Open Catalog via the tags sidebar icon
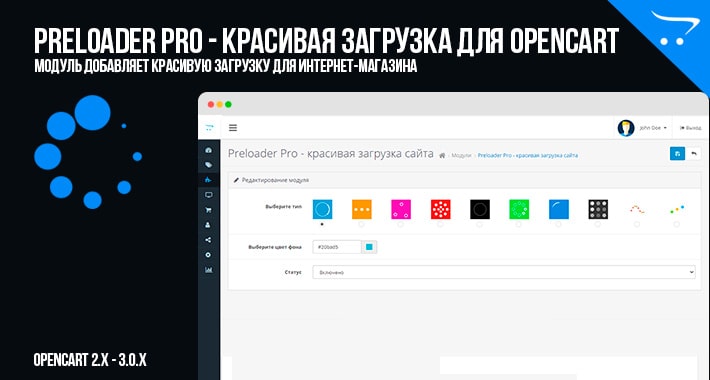Viewport: 710px width, 380px height. [208, 165]
